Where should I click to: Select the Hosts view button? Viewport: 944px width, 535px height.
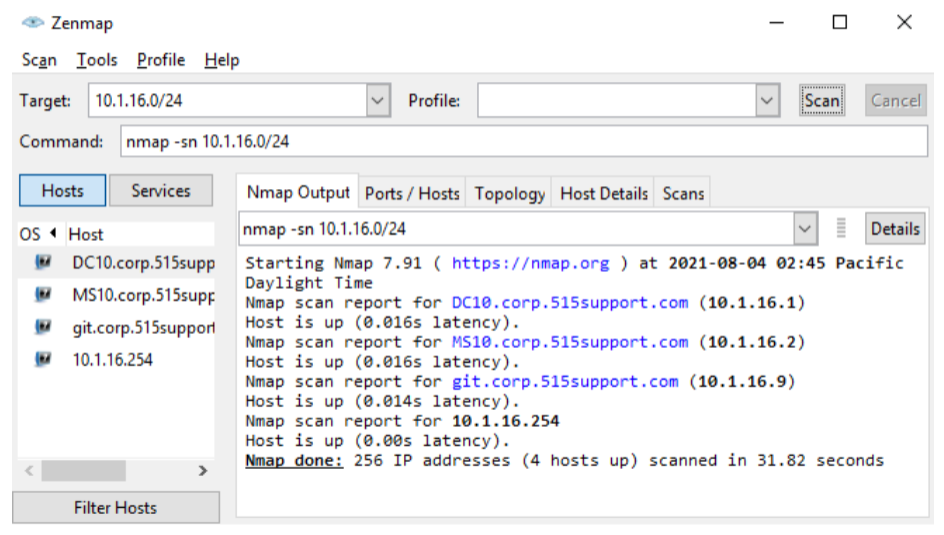(63, 191)
